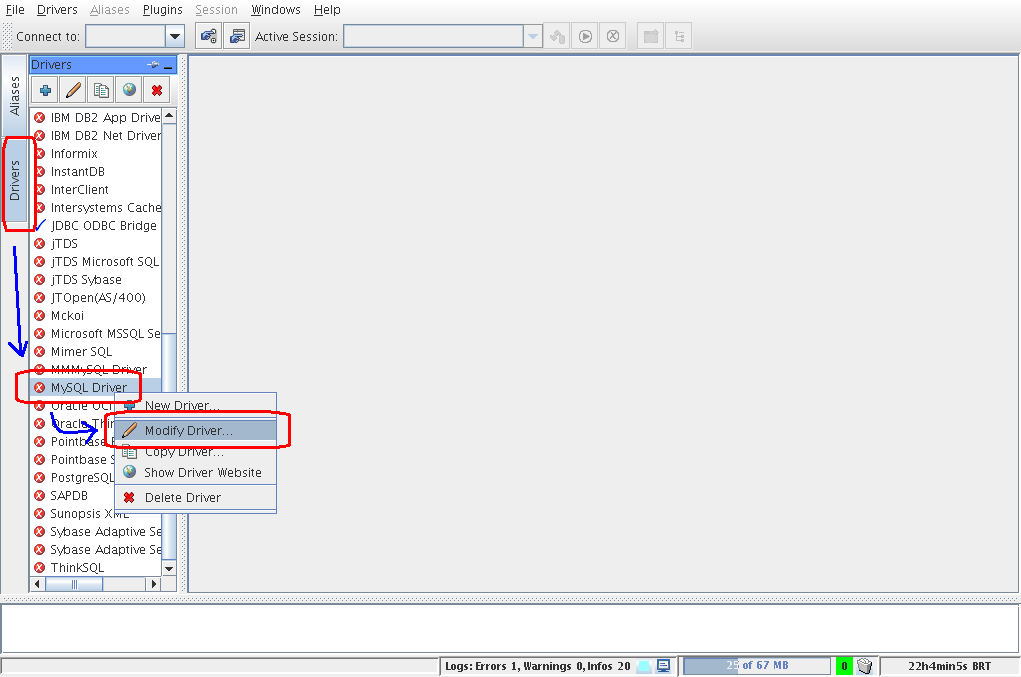Screen dimensions: 1021x677
Task: Open the grayed-out Aliases menu in the menu bar
Action: coord(109,10)
